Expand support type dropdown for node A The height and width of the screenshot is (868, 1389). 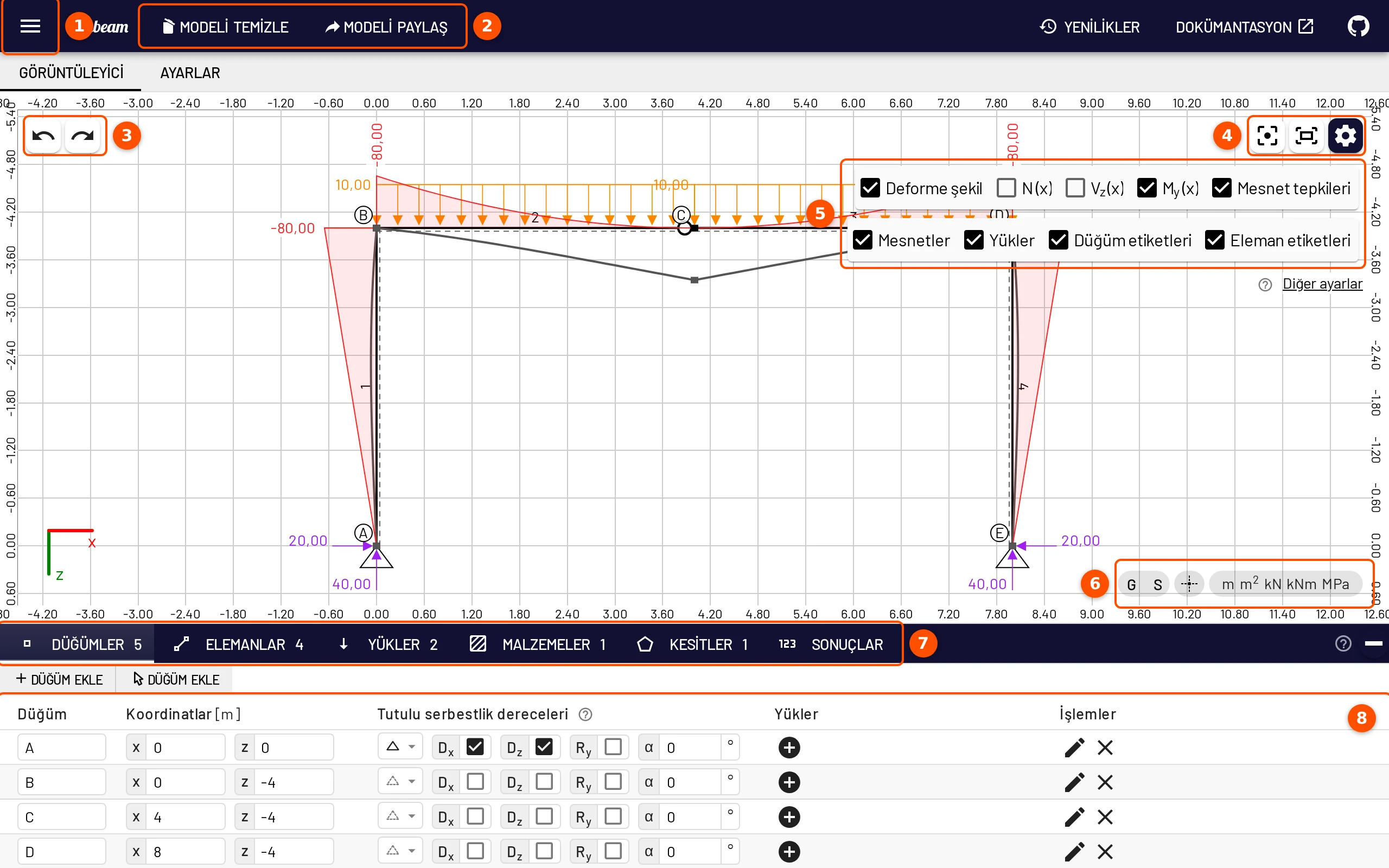400,747
